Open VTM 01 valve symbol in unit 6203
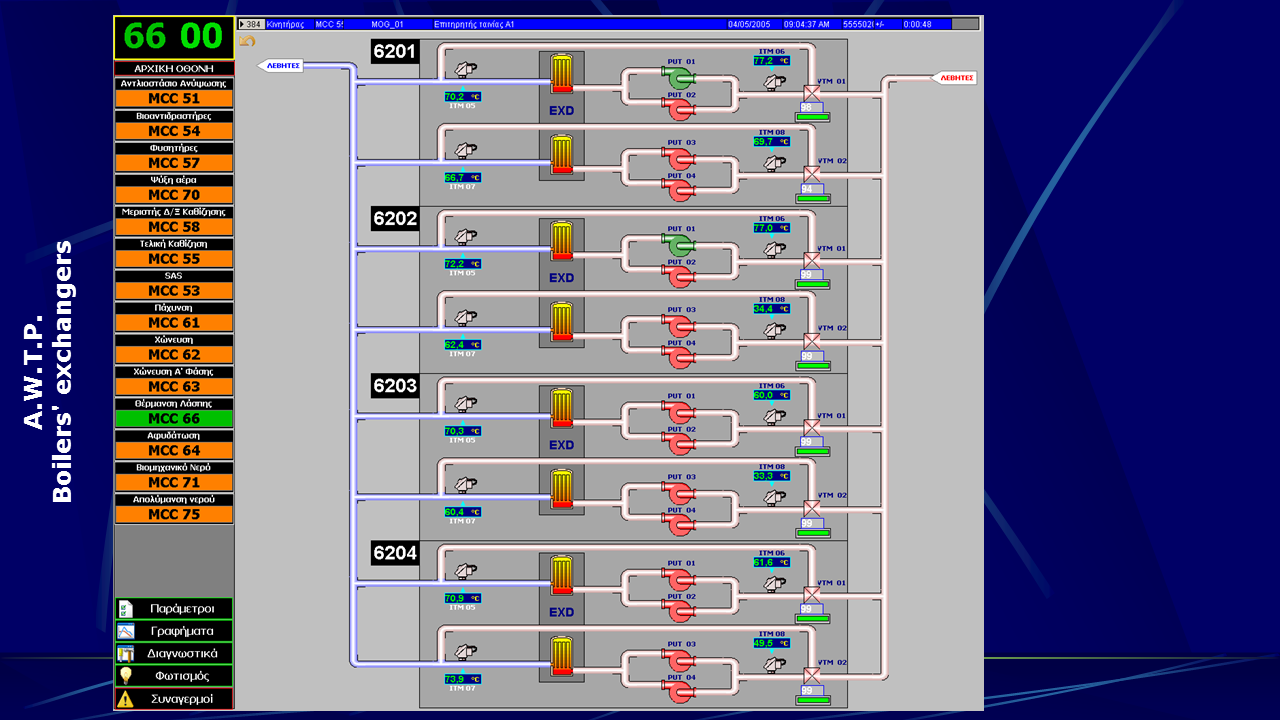The image size is (1280, 720). click(x=812, y=428)
